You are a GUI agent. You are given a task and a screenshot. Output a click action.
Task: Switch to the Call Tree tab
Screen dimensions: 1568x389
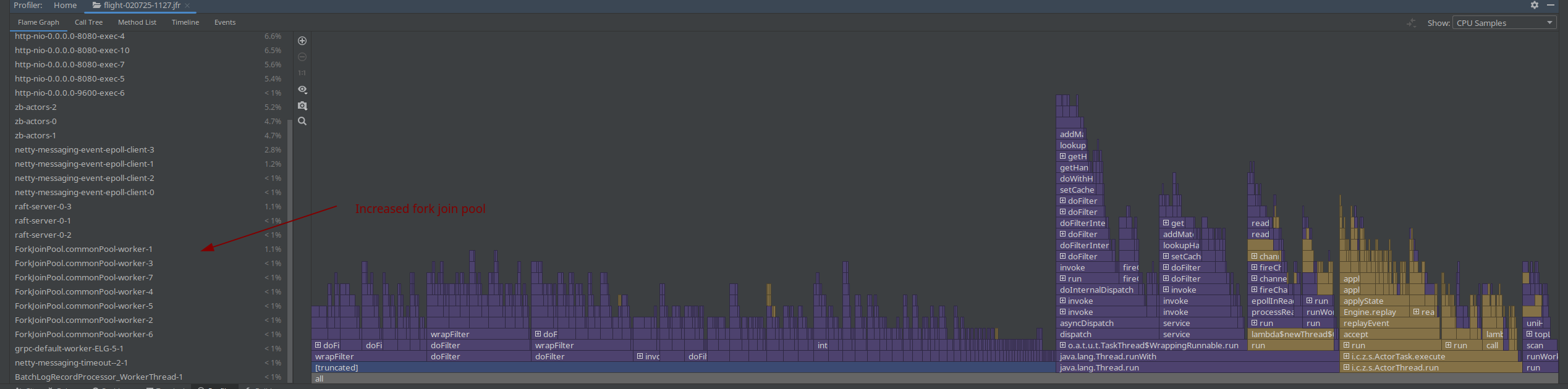click(x=88, y=22)
